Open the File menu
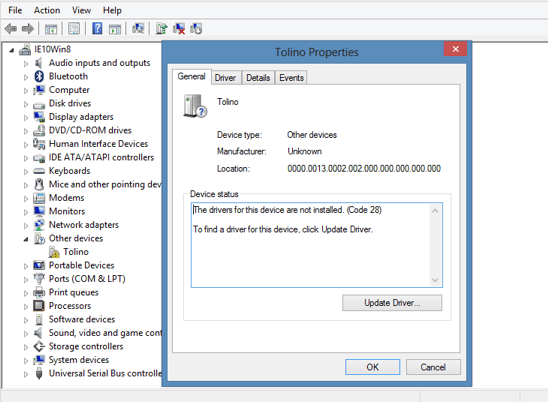 pos(15,10)
